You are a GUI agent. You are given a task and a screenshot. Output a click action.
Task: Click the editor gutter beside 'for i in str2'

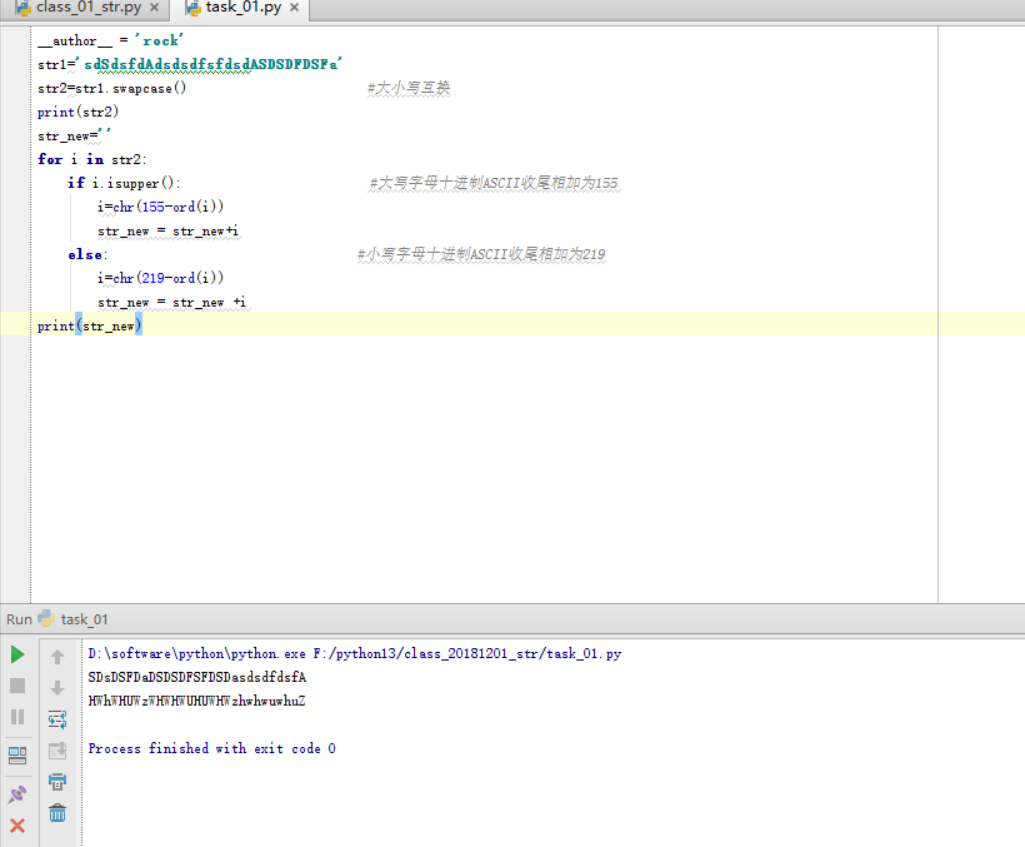click(x=15, y=159)
